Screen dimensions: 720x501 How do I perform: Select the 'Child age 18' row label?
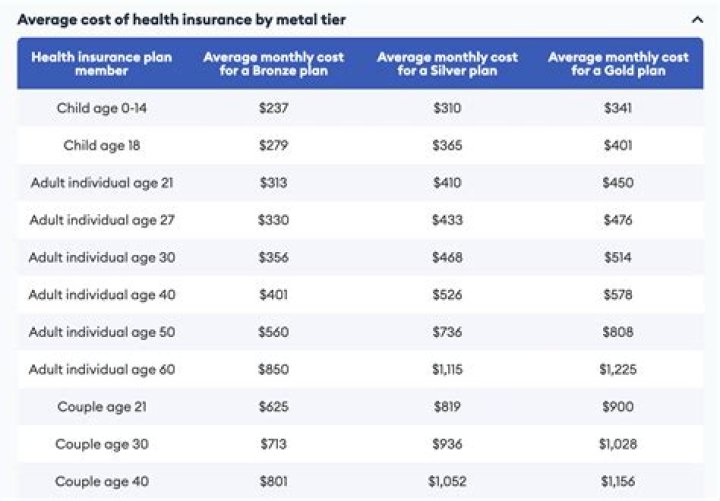pyautogui.click(x=102, y=145)
